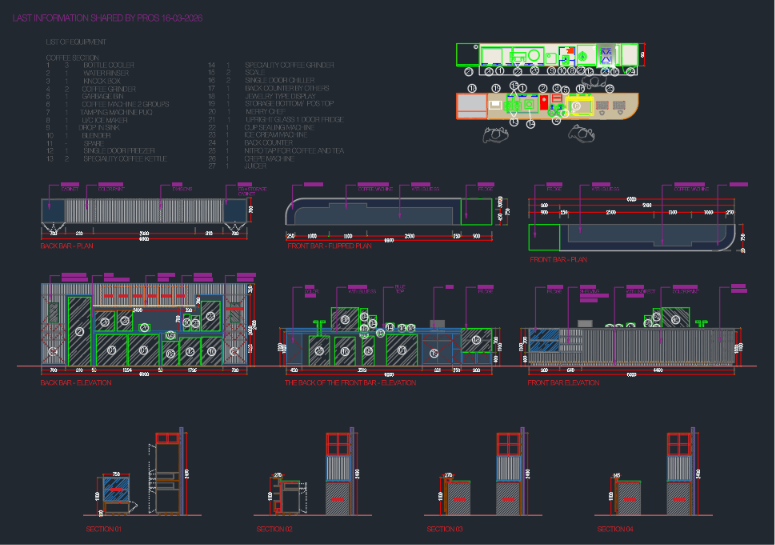Select the back of front bar elevation drawing
This screenshot has height=545, width=775.
pyautogui.click(x=389, y=336)
